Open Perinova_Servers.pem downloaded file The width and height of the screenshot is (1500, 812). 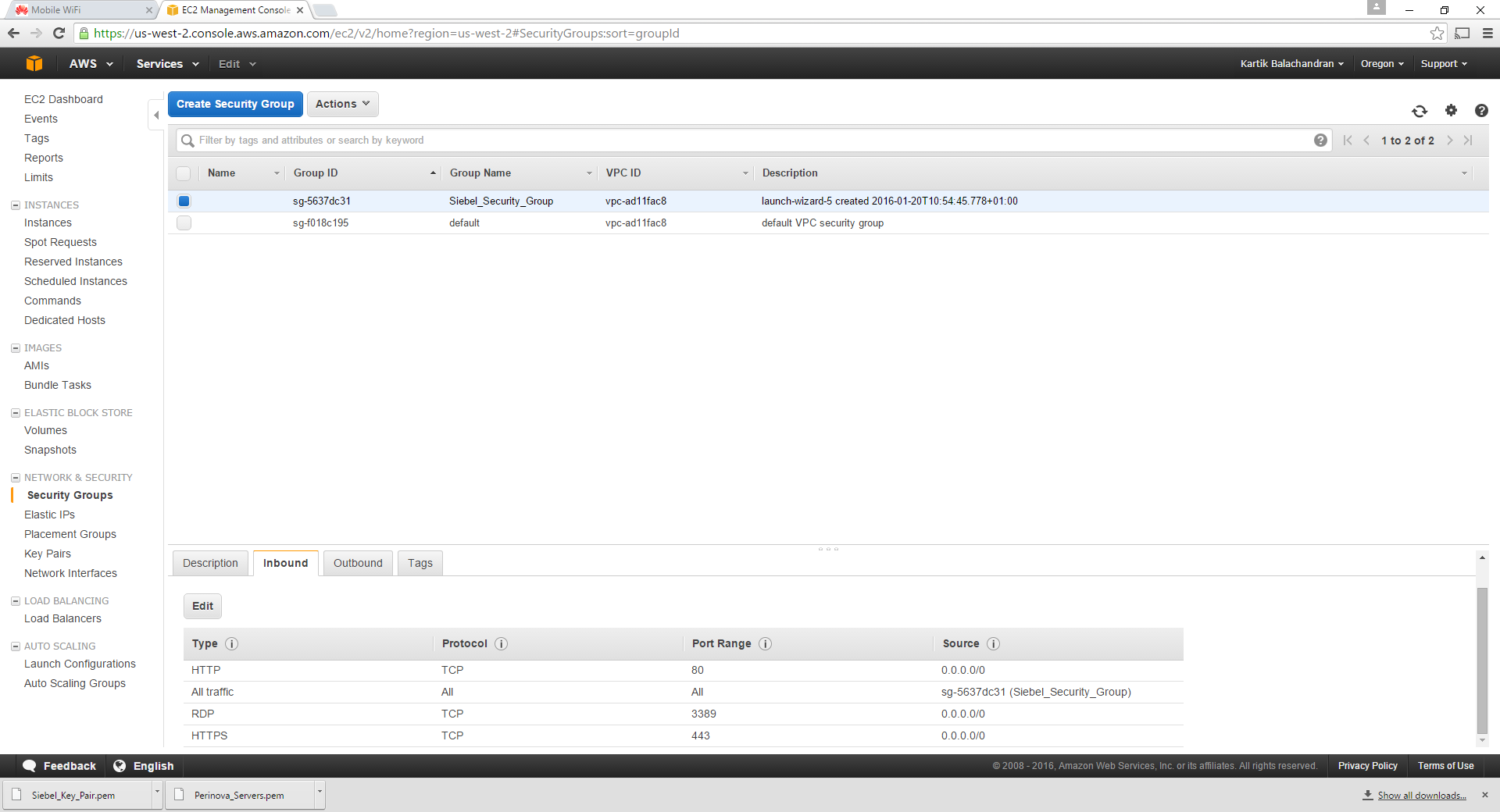click(x=239, y=796)
